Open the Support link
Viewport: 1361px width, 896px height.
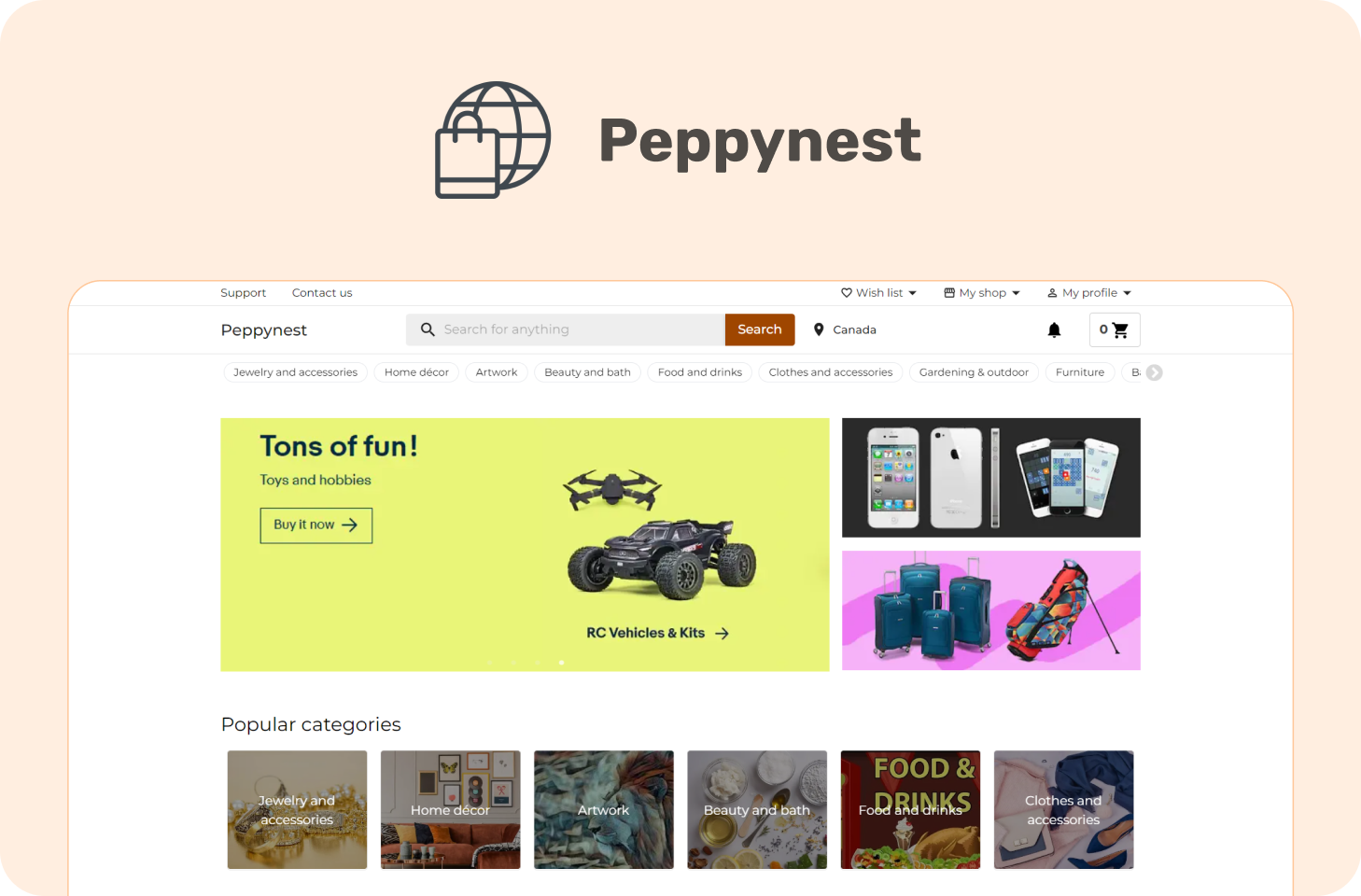(x=243, y=293)
